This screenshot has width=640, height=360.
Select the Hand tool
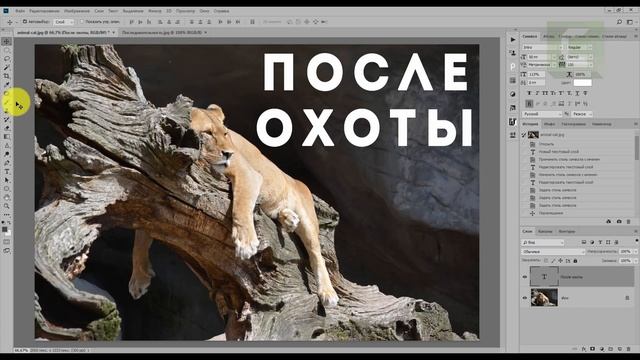point(7,198)
